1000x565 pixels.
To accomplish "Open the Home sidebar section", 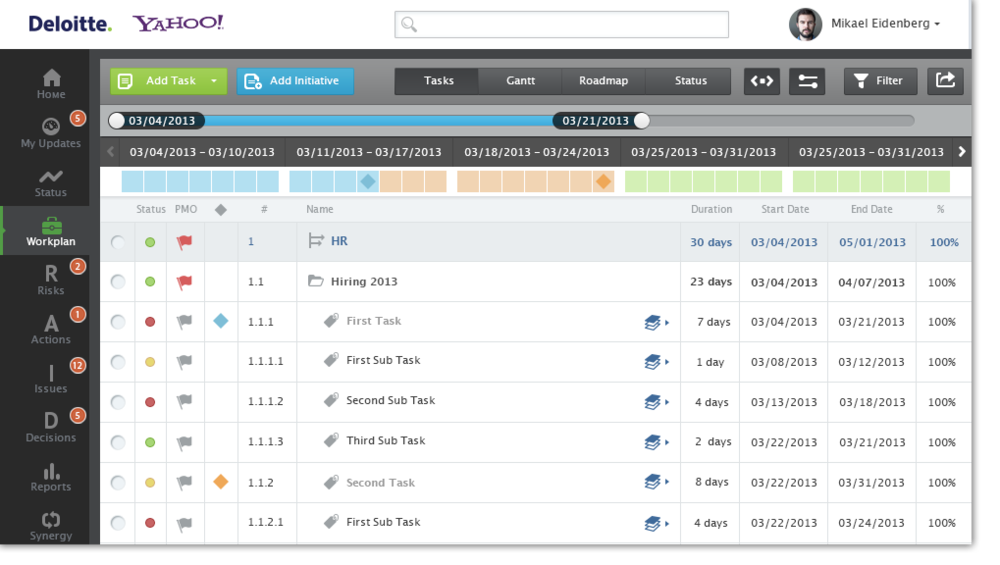I will tap(50, 84).
